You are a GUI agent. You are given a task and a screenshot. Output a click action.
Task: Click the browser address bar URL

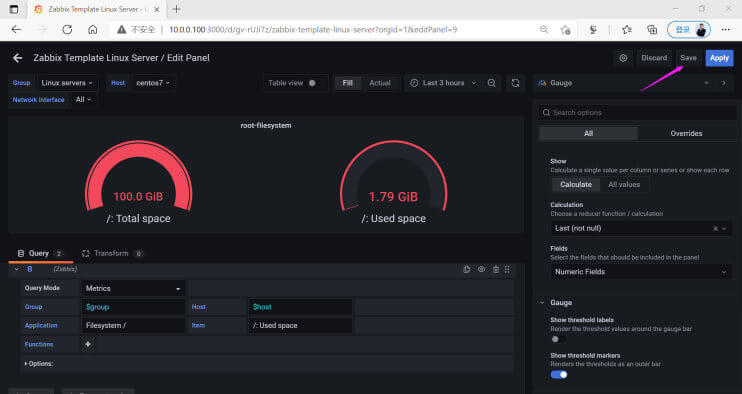[x=313, y=29]
